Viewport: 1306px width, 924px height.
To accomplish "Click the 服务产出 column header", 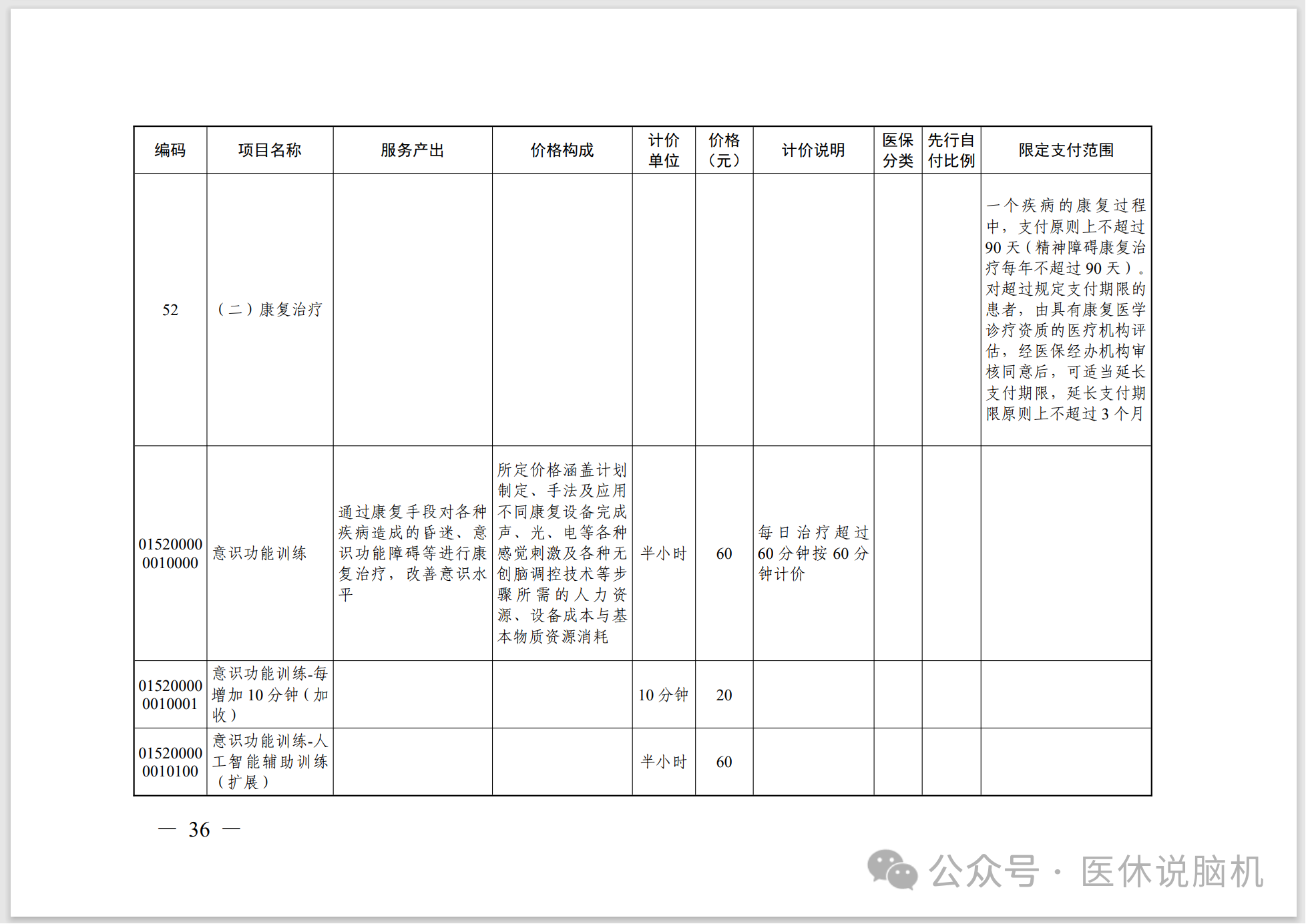I will click(412, 150).
